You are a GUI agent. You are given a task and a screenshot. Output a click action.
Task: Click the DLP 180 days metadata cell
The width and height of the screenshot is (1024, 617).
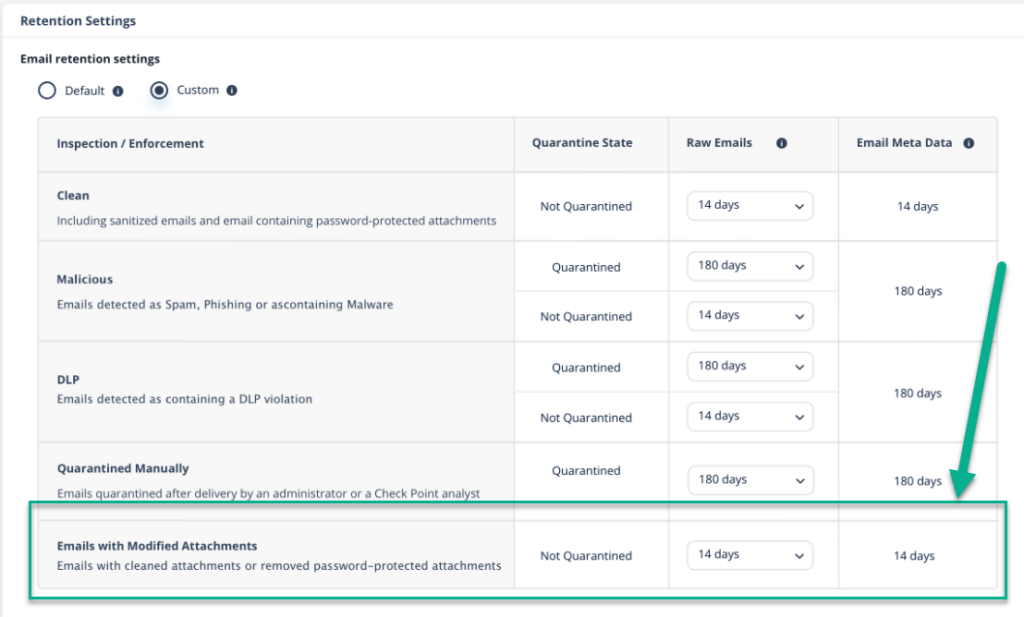pyautogui.click(x=917, y=393)
